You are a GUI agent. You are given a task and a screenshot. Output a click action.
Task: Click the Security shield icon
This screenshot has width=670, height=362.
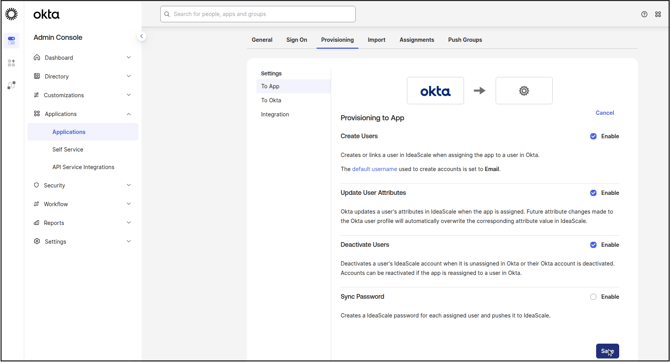(x=36, y=185)
